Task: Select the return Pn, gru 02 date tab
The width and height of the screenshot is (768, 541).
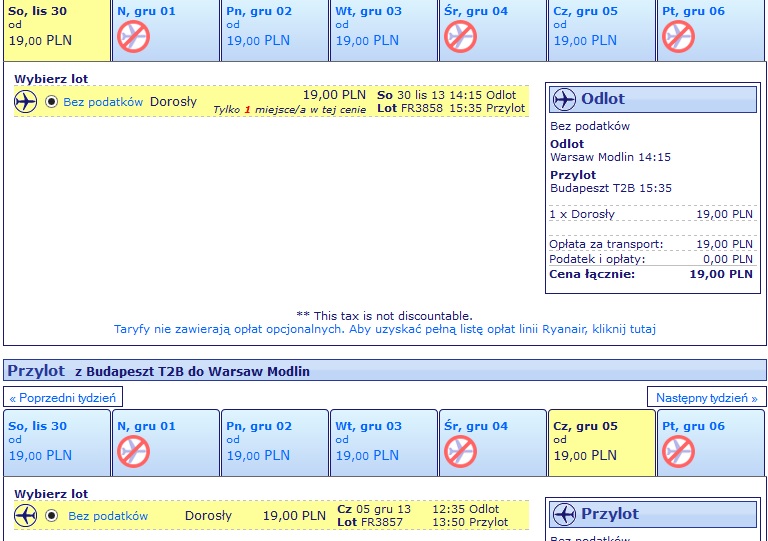Action: coord(275,443)
